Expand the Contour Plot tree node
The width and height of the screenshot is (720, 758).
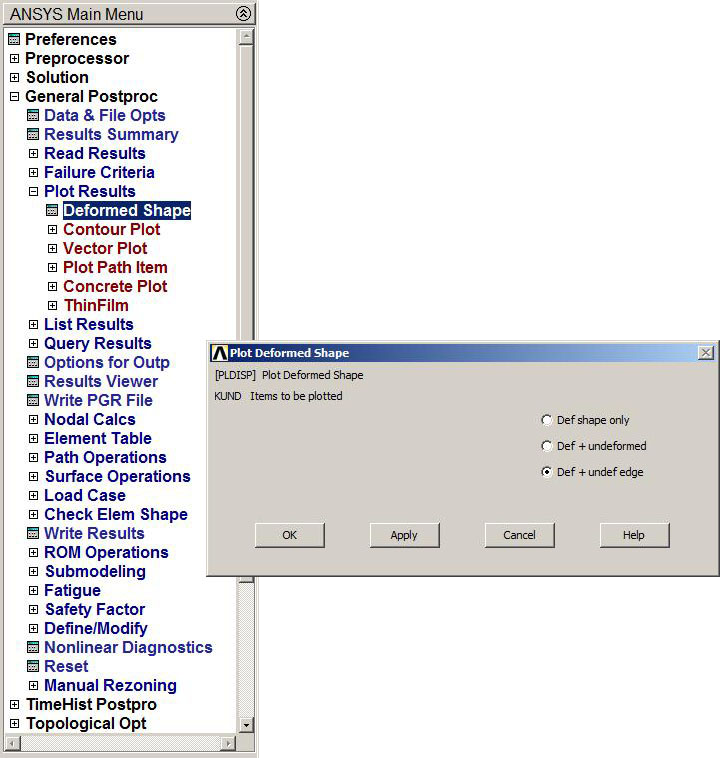pyautogui.click(x=53, y=230)
